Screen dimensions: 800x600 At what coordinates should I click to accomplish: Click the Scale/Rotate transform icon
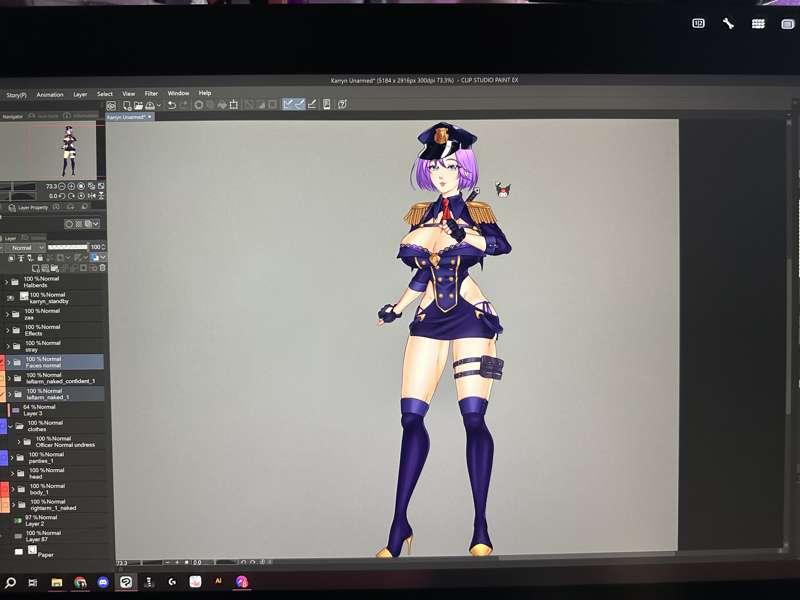[234, 105]
